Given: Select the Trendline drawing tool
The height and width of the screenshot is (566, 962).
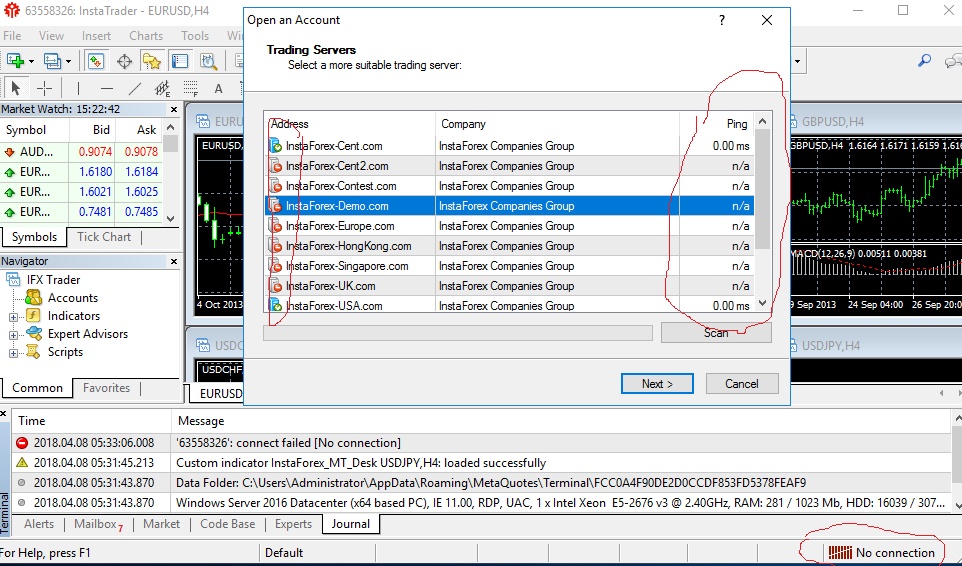Looking at the screenshot, I should pos(134,88).
